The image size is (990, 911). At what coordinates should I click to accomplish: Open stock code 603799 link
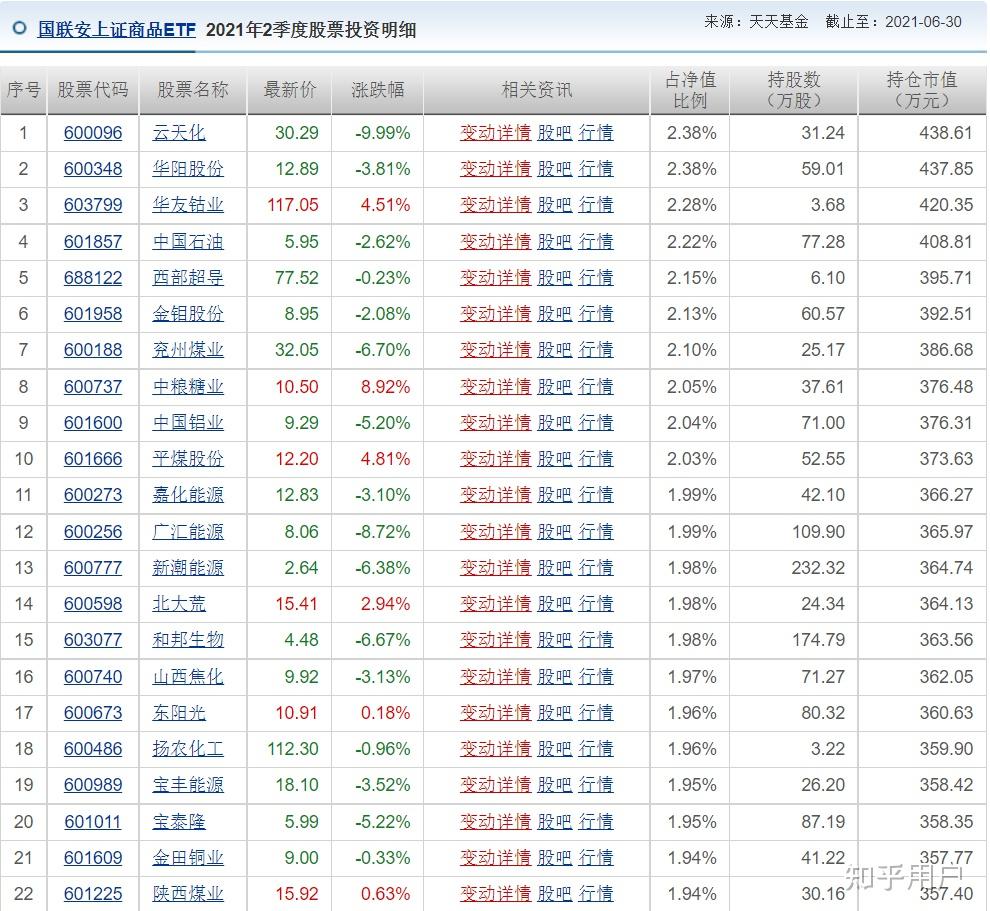93,205
